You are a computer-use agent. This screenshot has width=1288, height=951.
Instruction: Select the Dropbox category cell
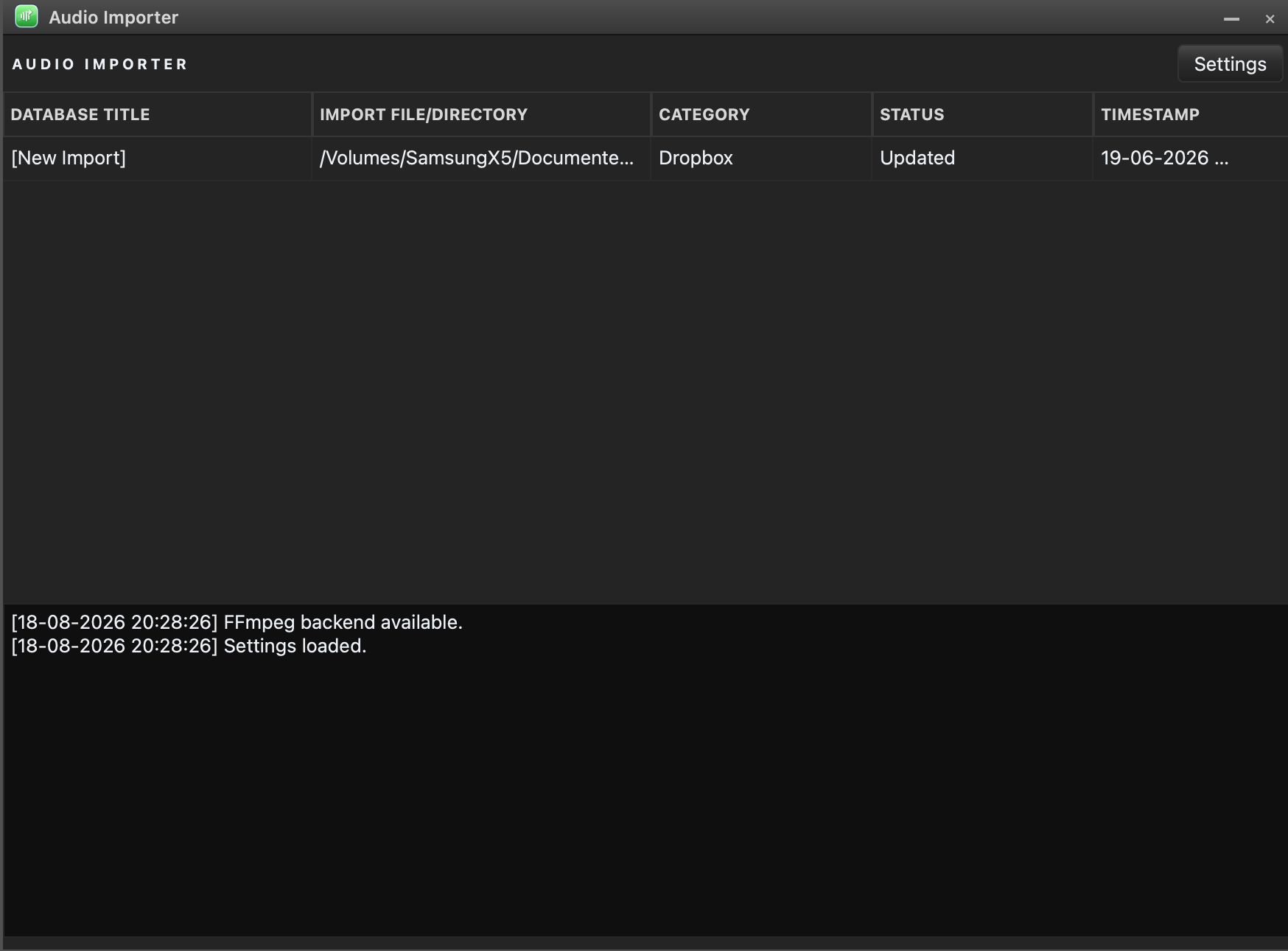pyautogui.click(x=762, y=158)
